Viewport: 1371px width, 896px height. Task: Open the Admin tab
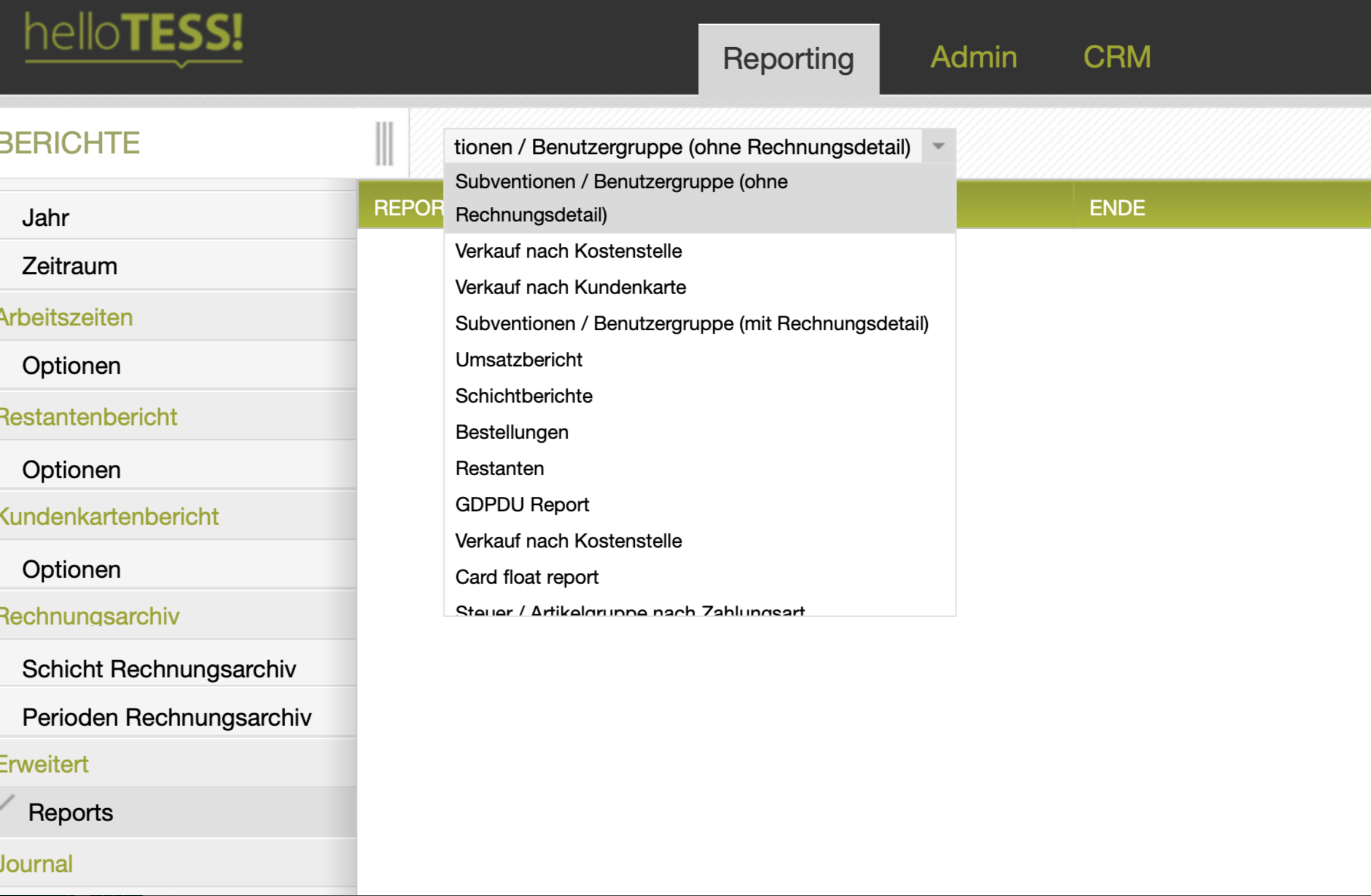coord(974,57)
